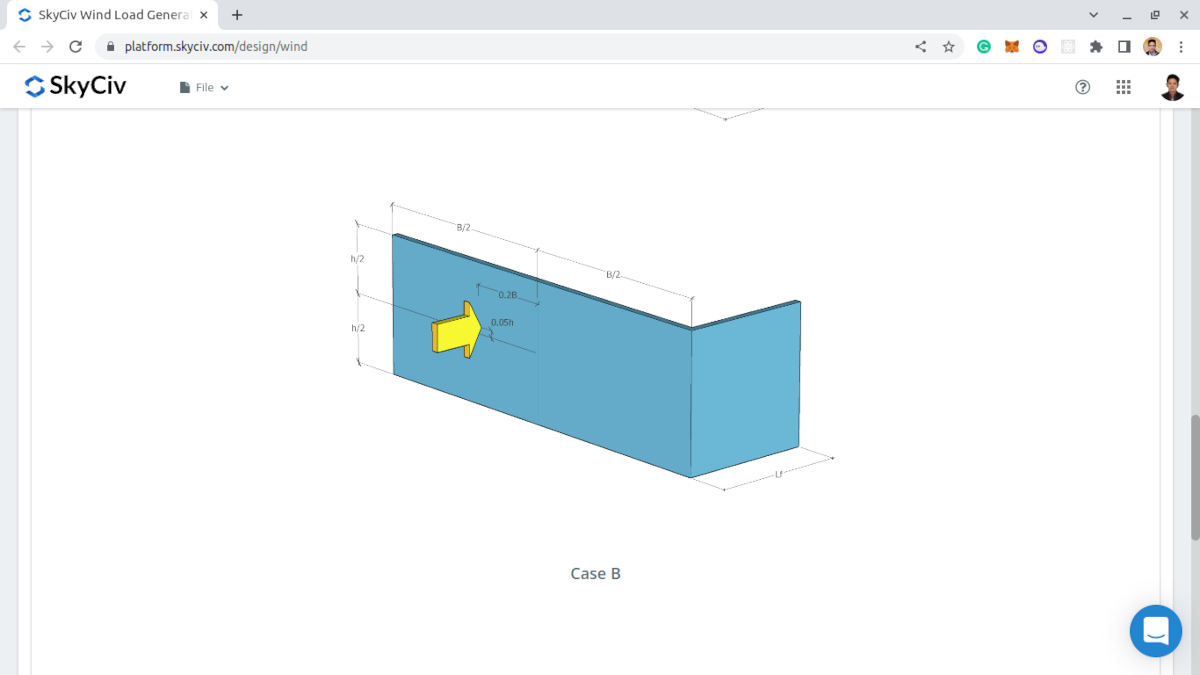The width and height of the screenshot is (1200, 675).
Task: Click the address bar URL
Action: point(216,46)
